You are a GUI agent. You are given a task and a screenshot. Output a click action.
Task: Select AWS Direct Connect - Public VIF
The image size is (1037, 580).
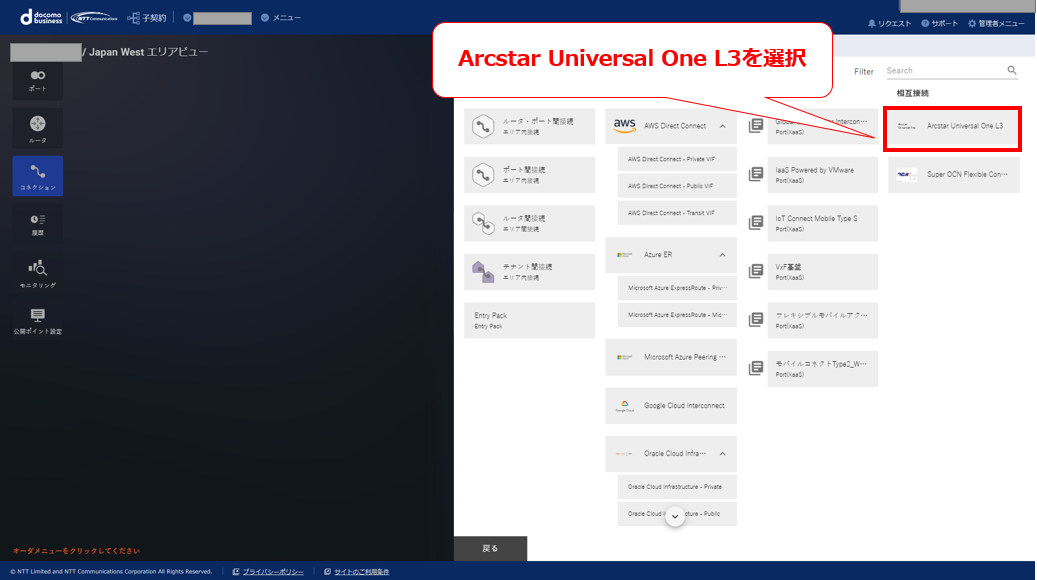pyautogui.click(x=677, y=186)
